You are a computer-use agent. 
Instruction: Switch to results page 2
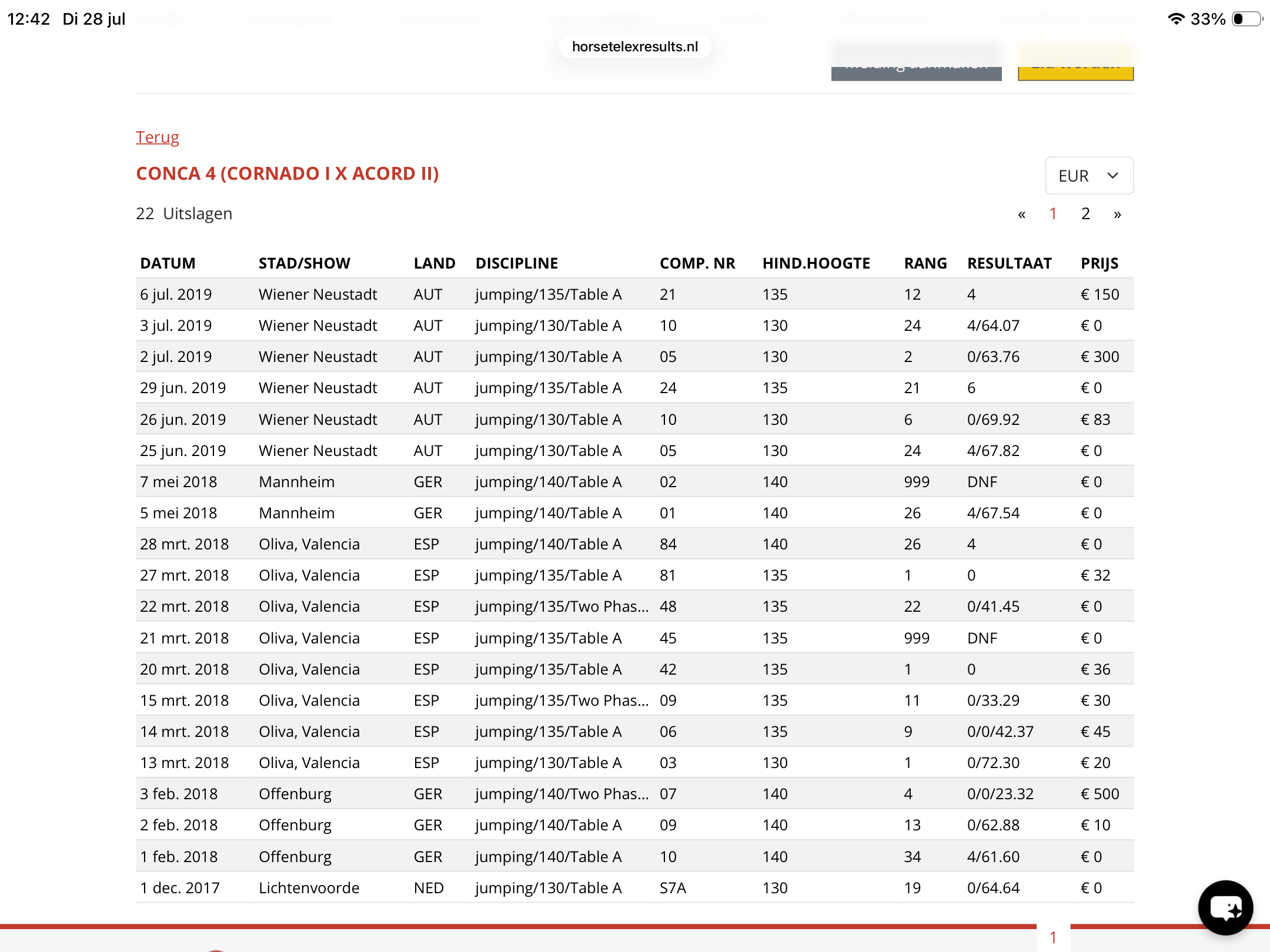point(1085,214)
